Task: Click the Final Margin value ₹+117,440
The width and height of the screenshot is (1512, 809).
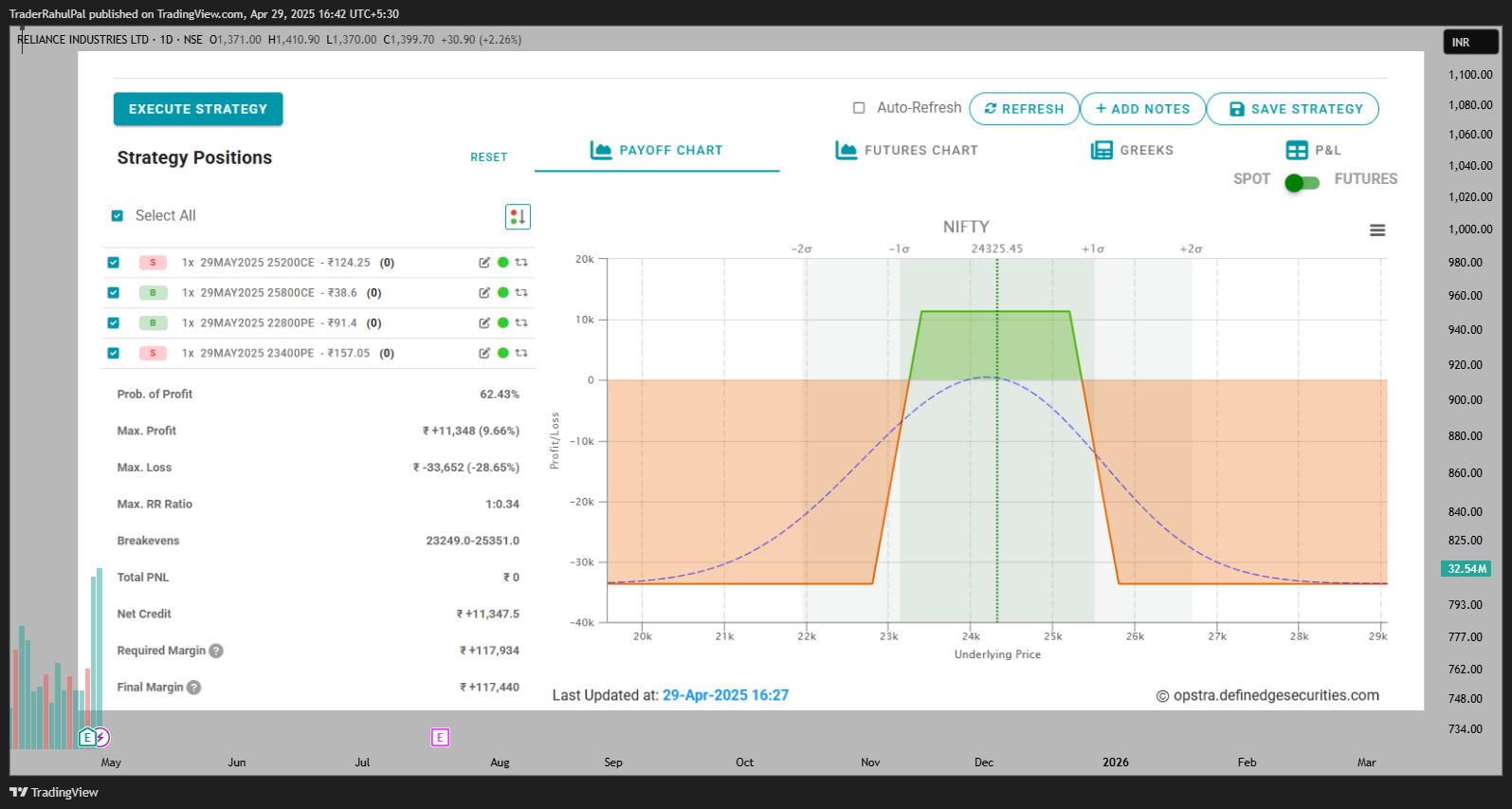Action: tap(489, 688)
